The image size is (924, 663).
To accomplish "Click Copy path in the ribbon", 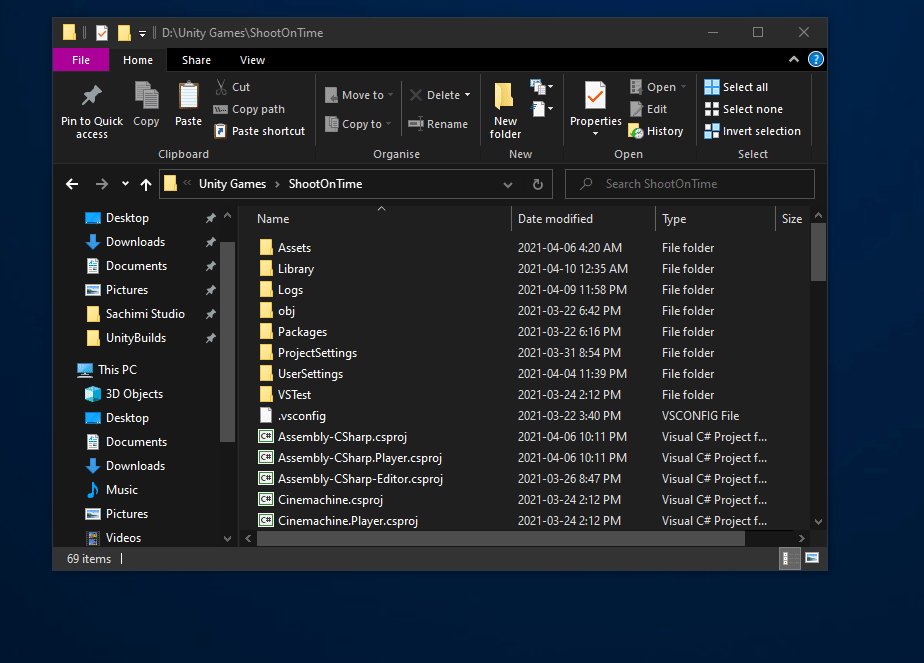I will 249,109.
